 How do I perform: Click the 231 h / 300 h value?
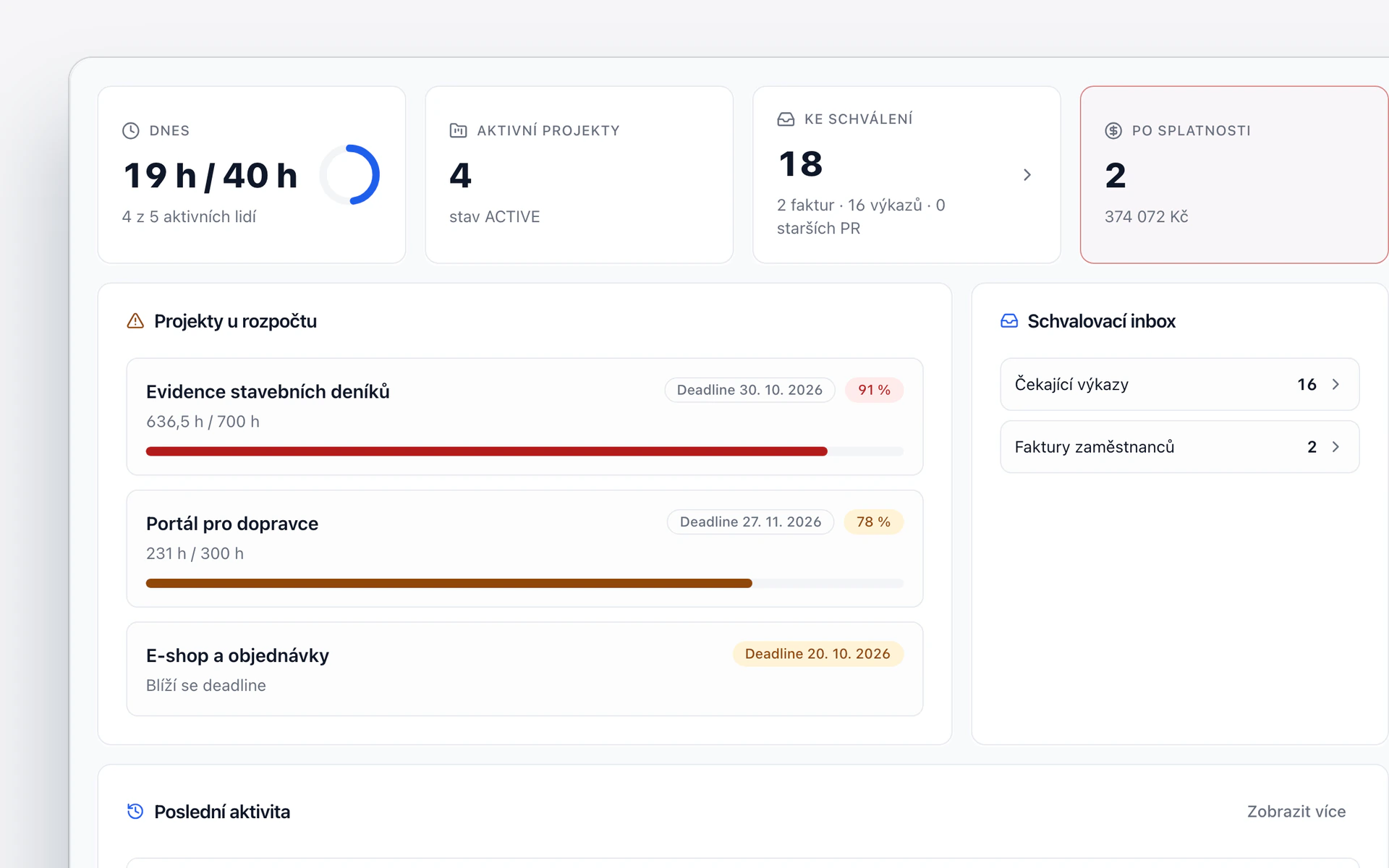point(195,553)
